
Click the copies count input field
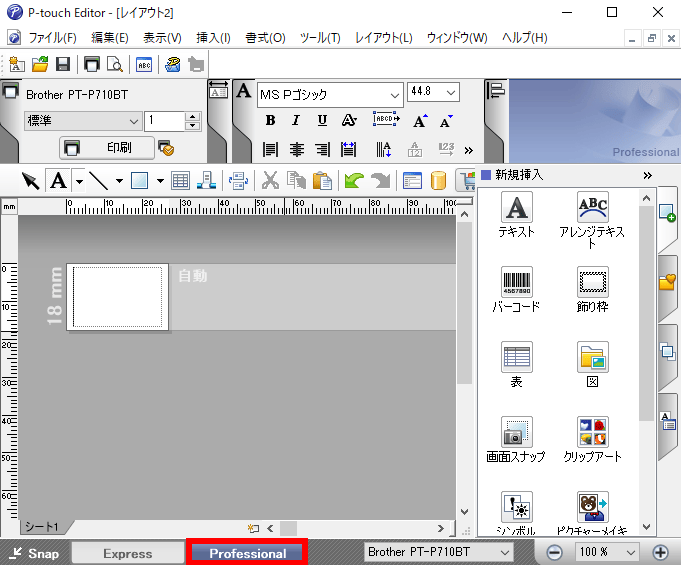coord(165,121)
